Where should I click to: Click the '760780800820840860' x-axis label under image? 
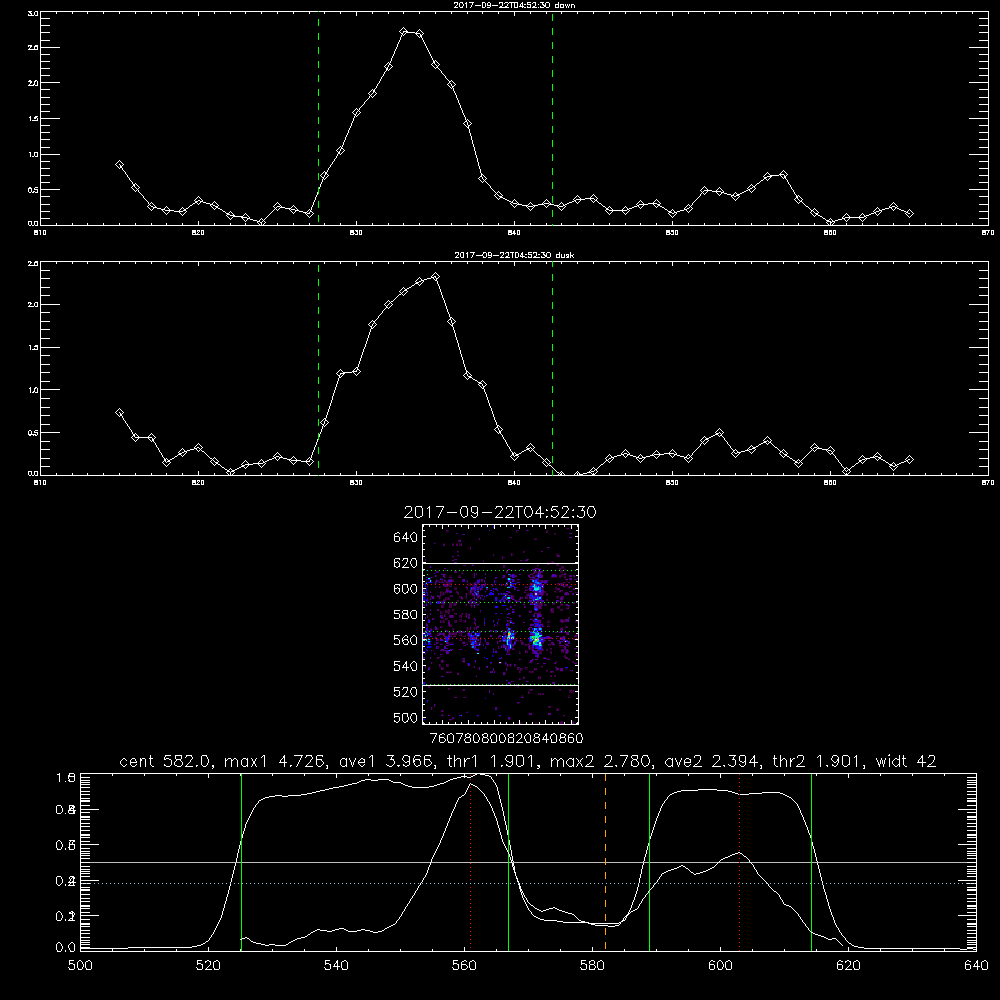click(x=506, y=738)
